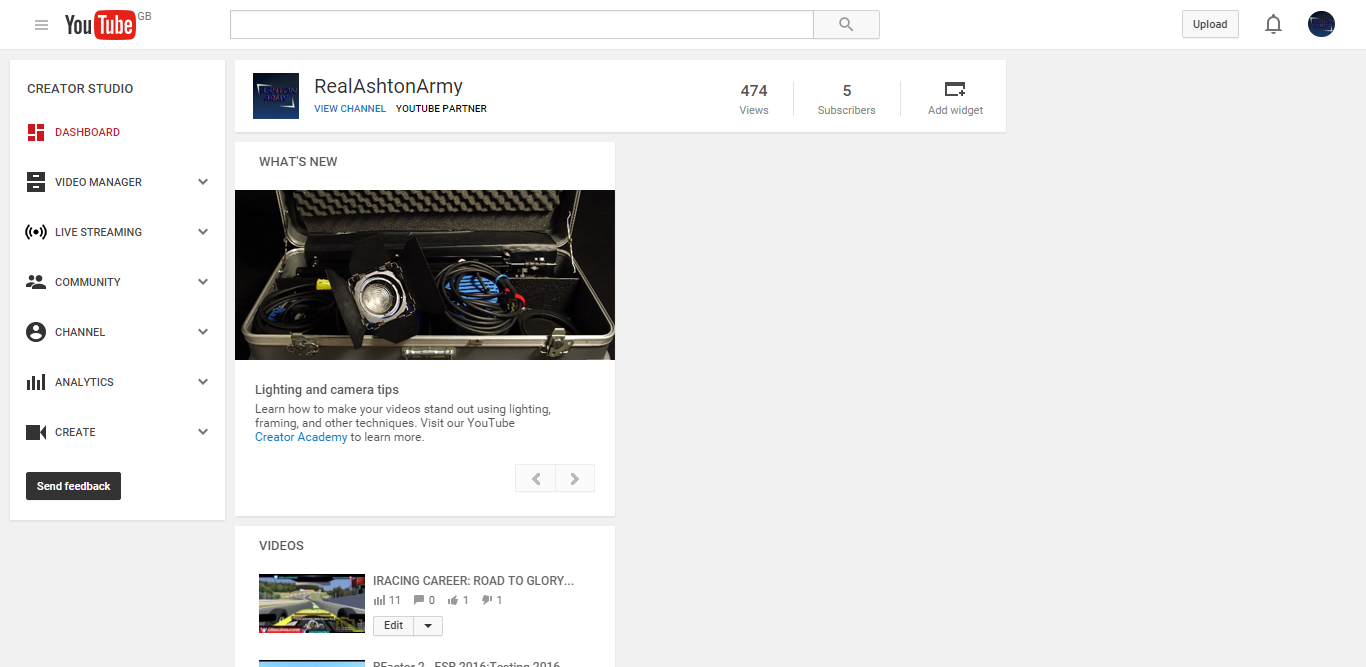Expand the Analytics section

click(203, 382)
